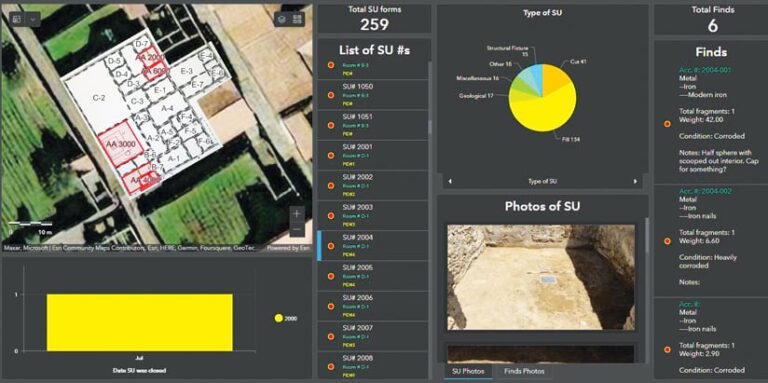This screenshot has width=768, height=383.
Task: Click the orange marker beside SU# 1051
Action: [x=331, y=125]
